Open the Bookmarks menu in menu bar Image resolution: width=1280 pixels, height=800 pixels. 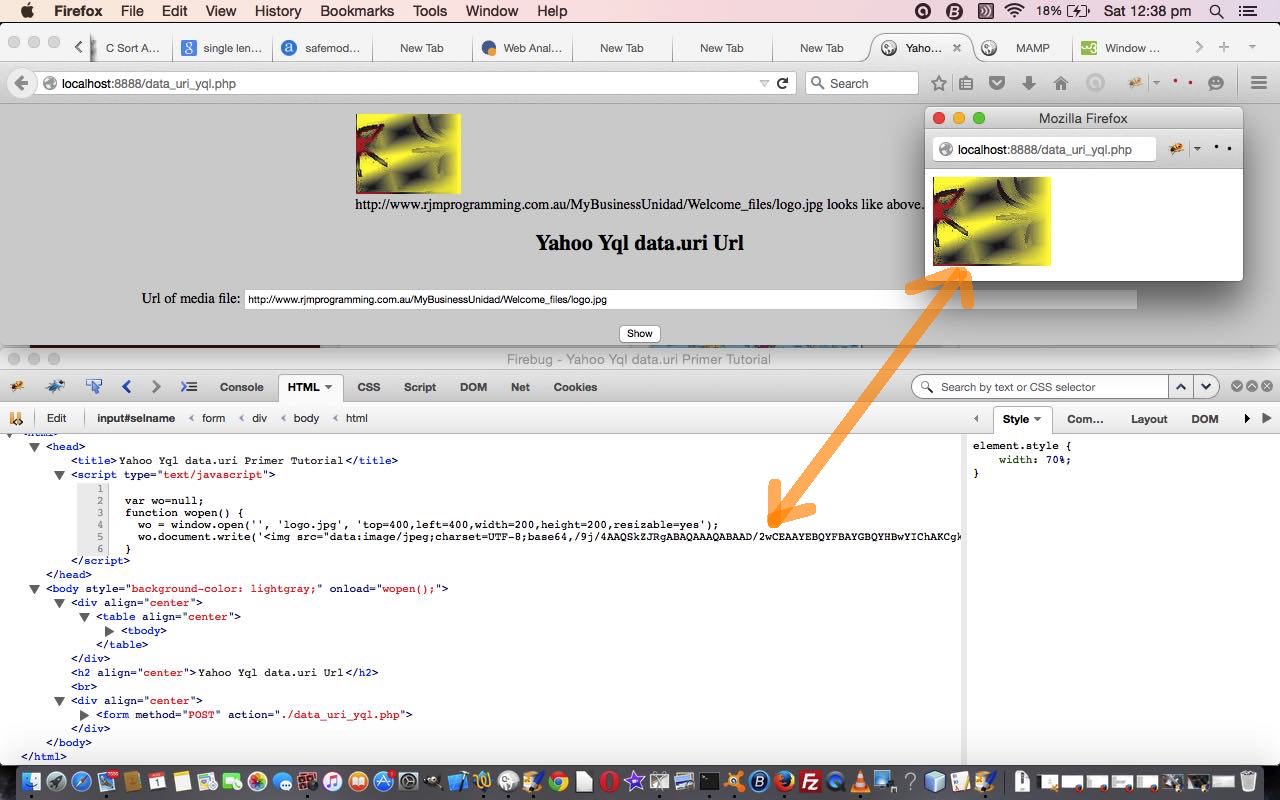pos(357,11)
